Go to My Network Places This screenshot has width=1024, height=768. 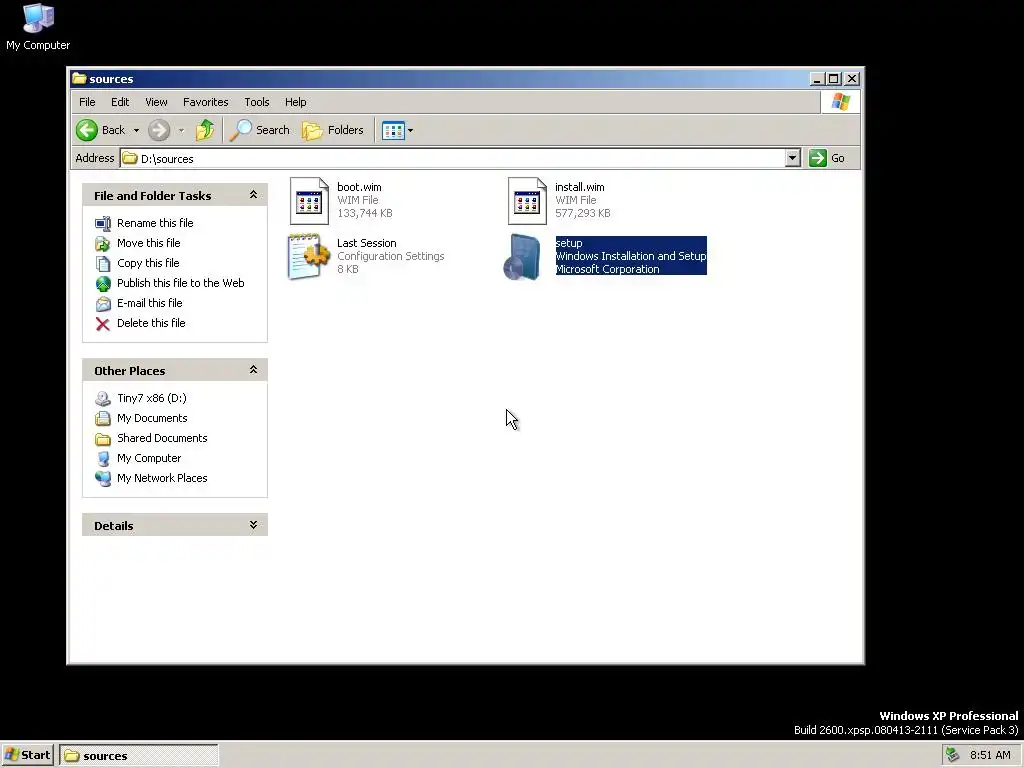162,478
